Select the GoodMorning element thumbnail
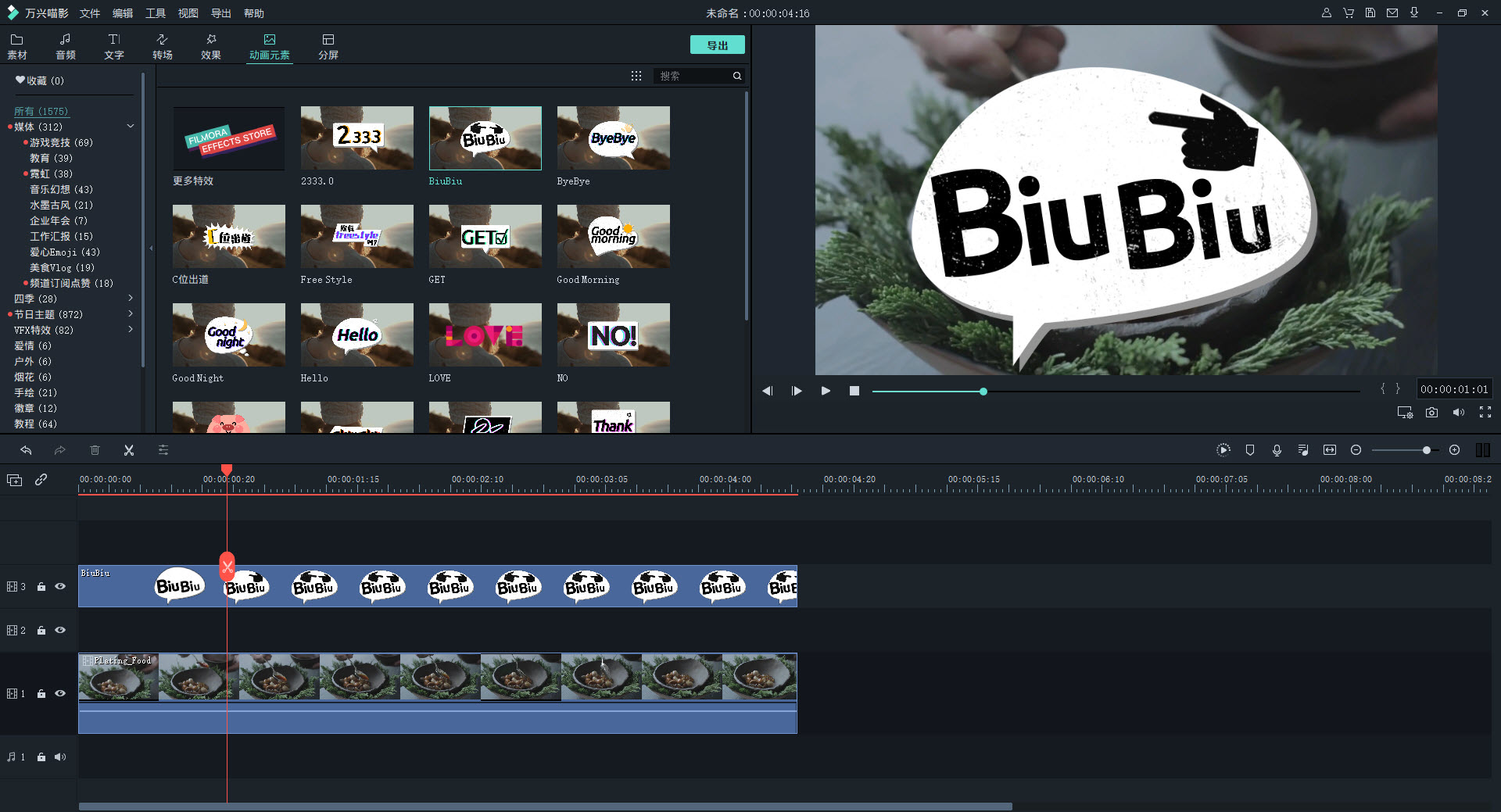1501x812 pixels. pyautogui.click(x=613, y=237)
